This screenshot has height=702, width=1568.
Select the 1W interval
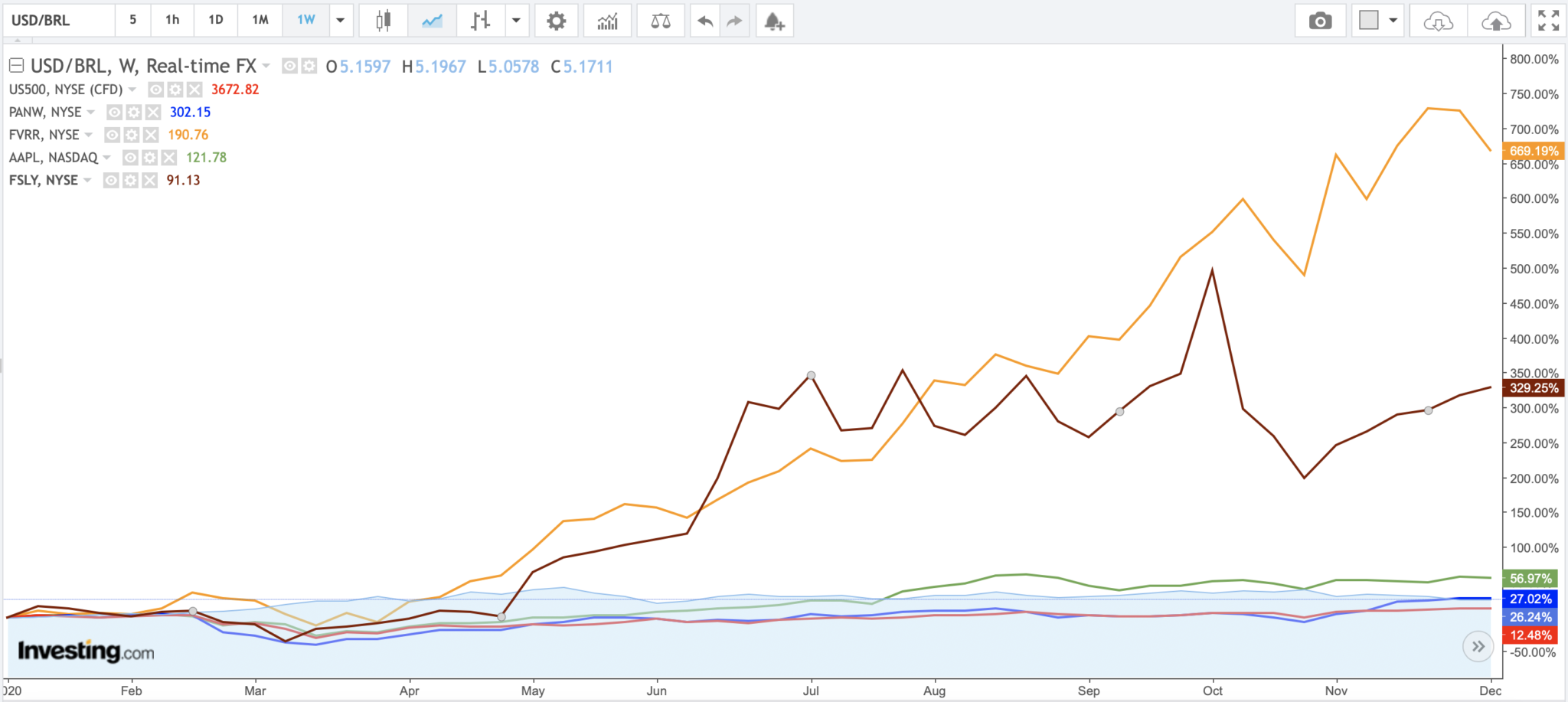pos(306,21)
